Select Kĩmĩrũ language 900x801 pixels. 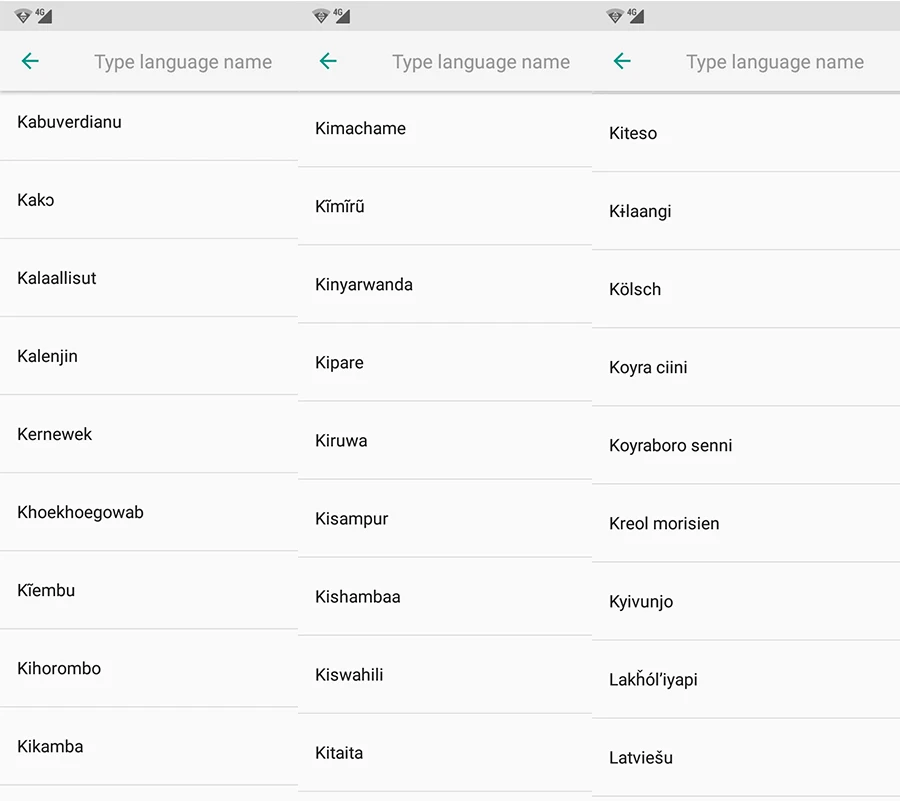pos(445,206)
